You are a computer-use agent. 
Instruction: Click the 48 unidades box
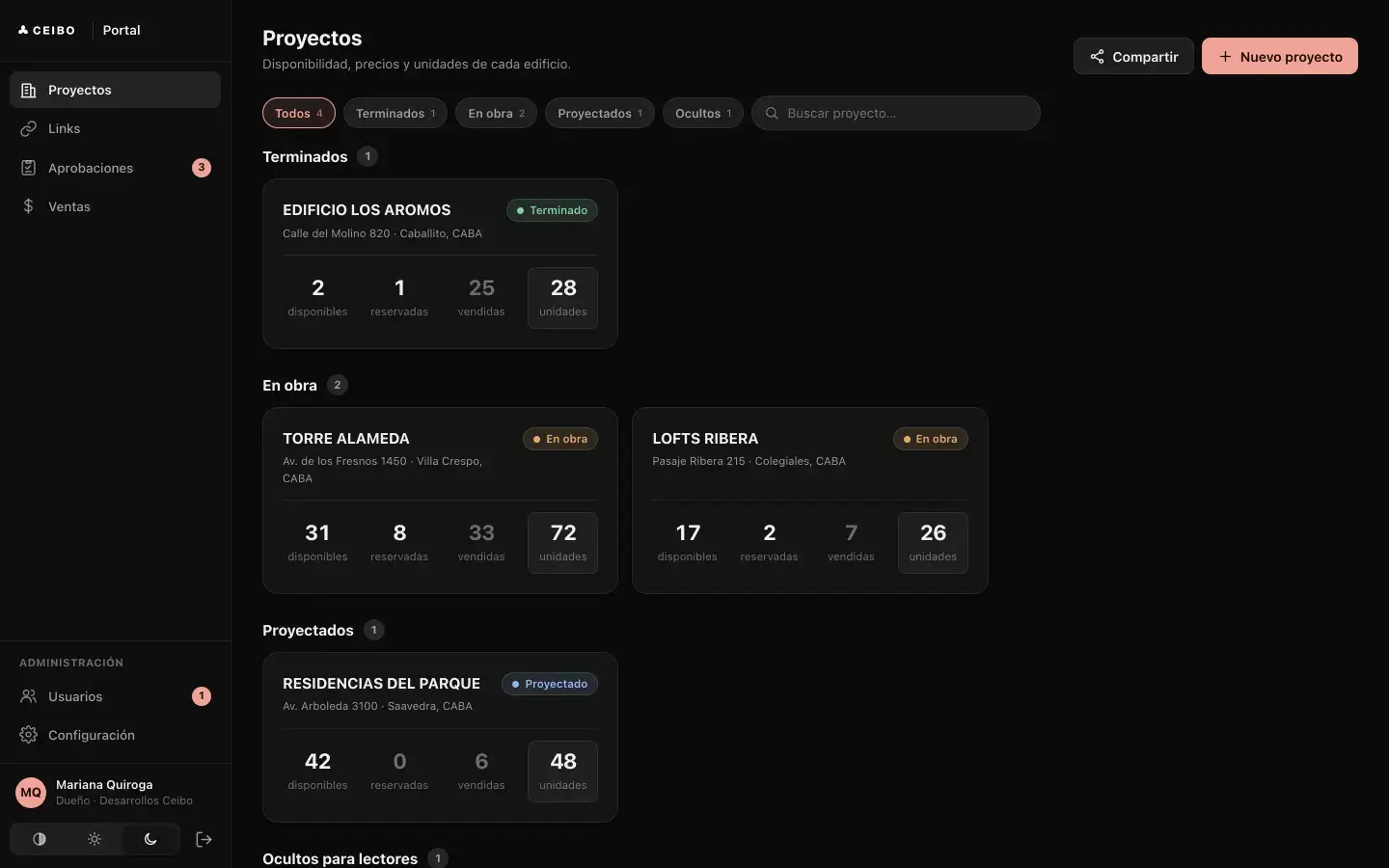pyautogui.click(x=563, y=772)
